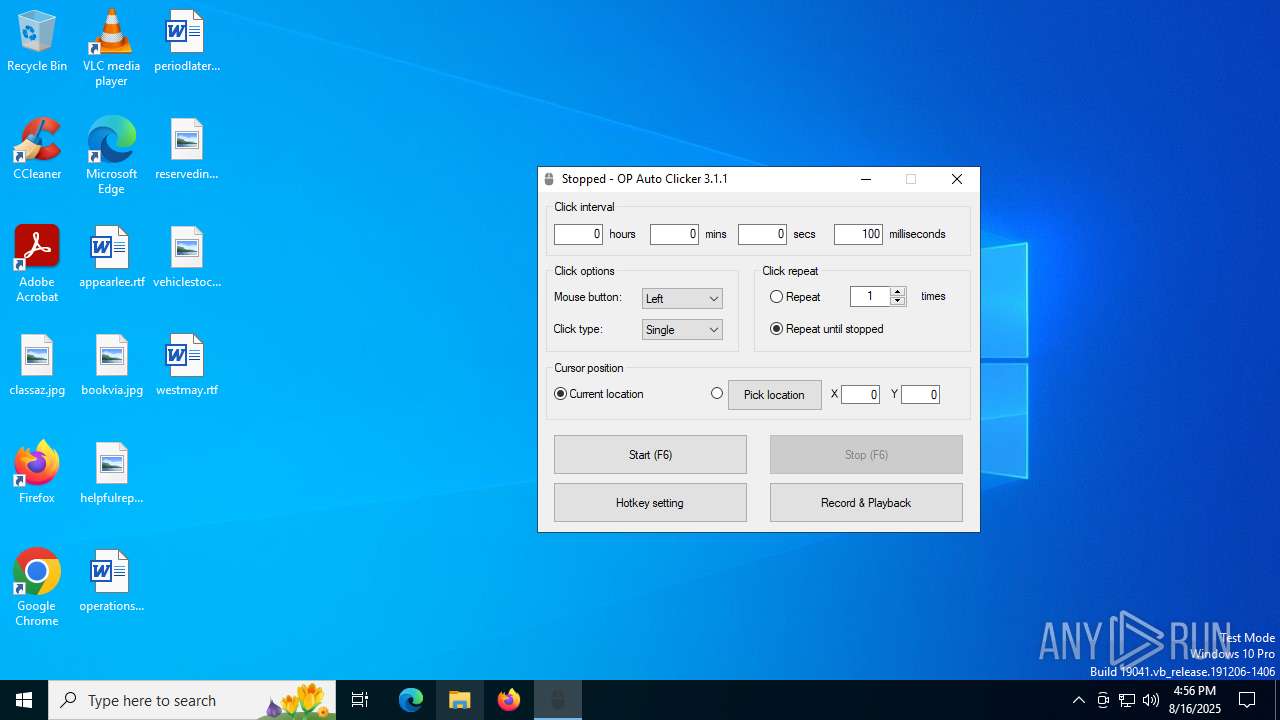
Task: Focus the secs input field
Action: point(762,234)
